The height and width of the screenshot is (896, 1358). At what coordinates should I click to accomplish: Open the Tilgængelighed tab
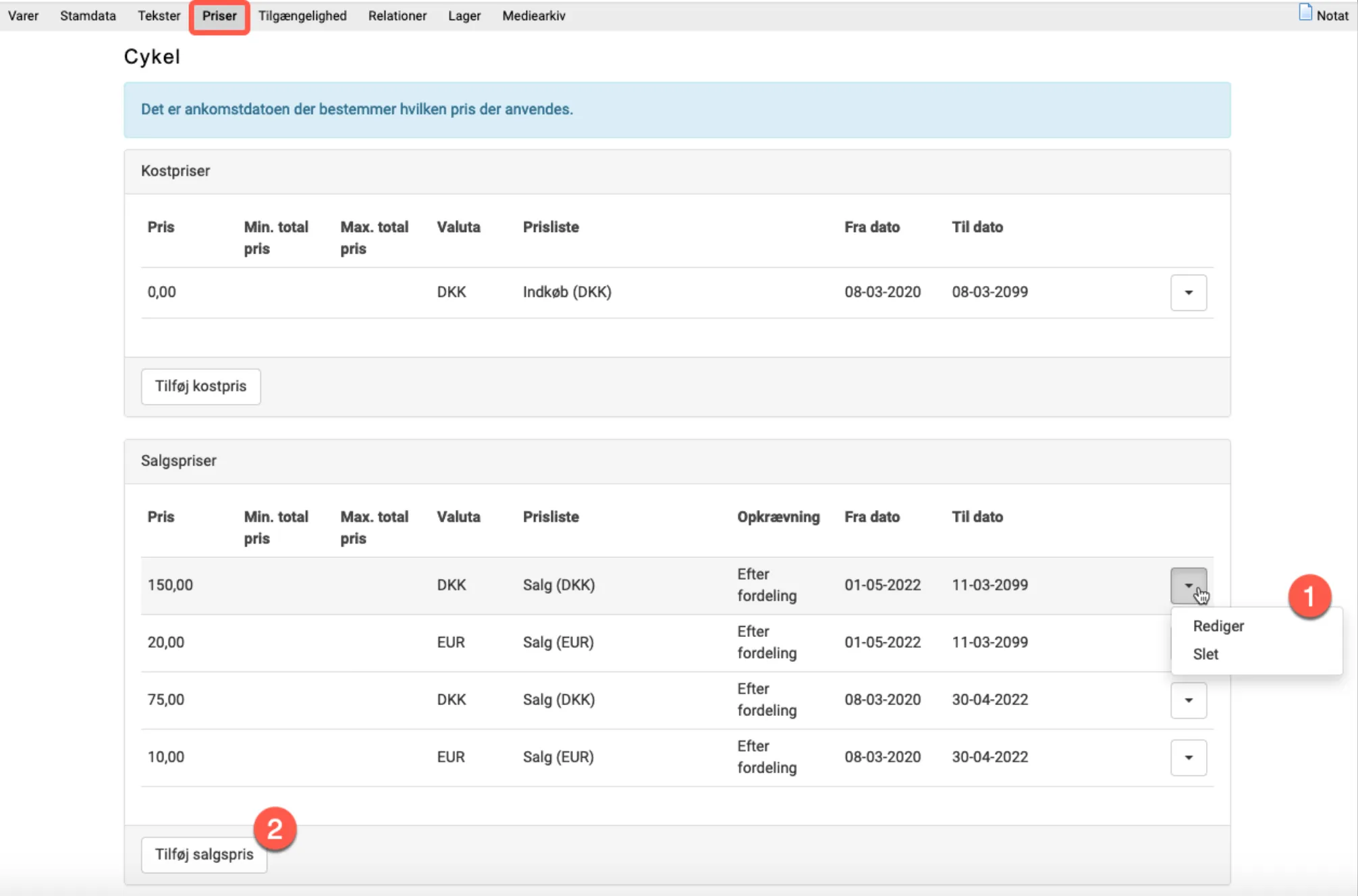tap(302, 16)
